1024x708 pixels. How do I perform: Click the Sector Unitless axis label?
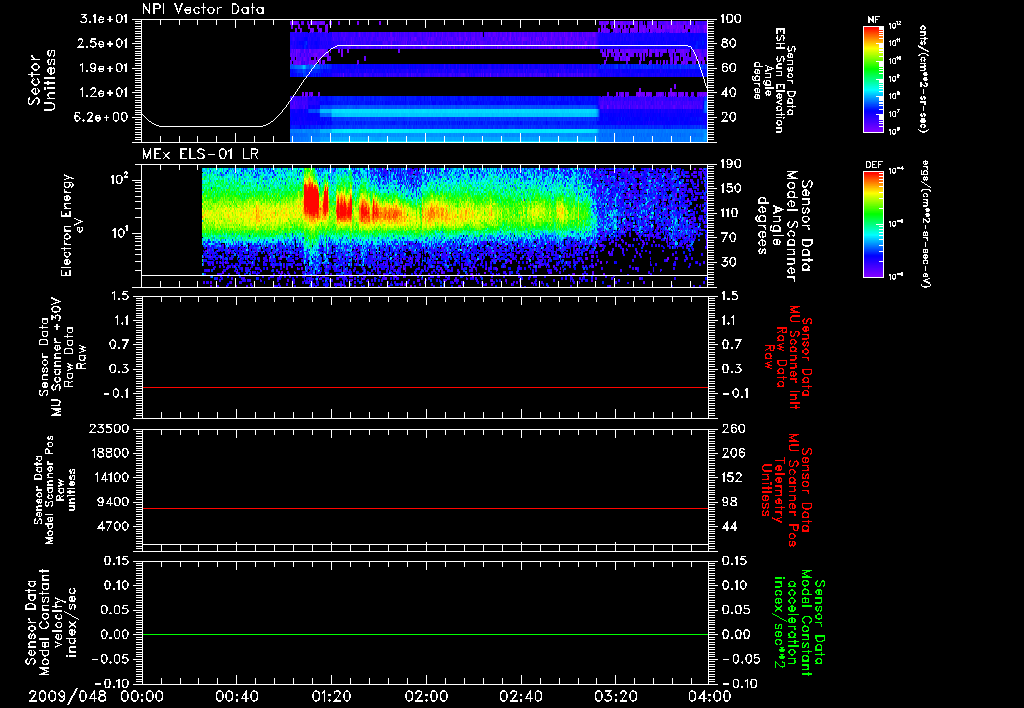tap(42, 80)
